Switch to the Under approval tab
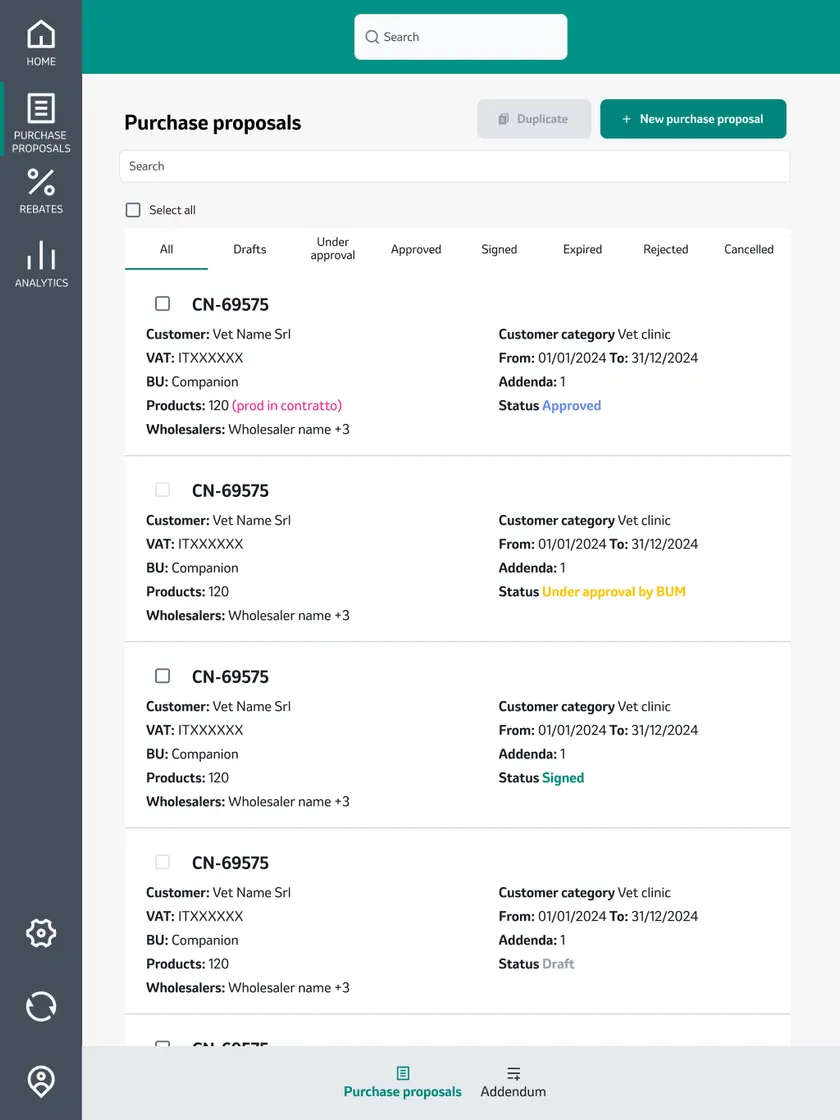 (333, 249)
